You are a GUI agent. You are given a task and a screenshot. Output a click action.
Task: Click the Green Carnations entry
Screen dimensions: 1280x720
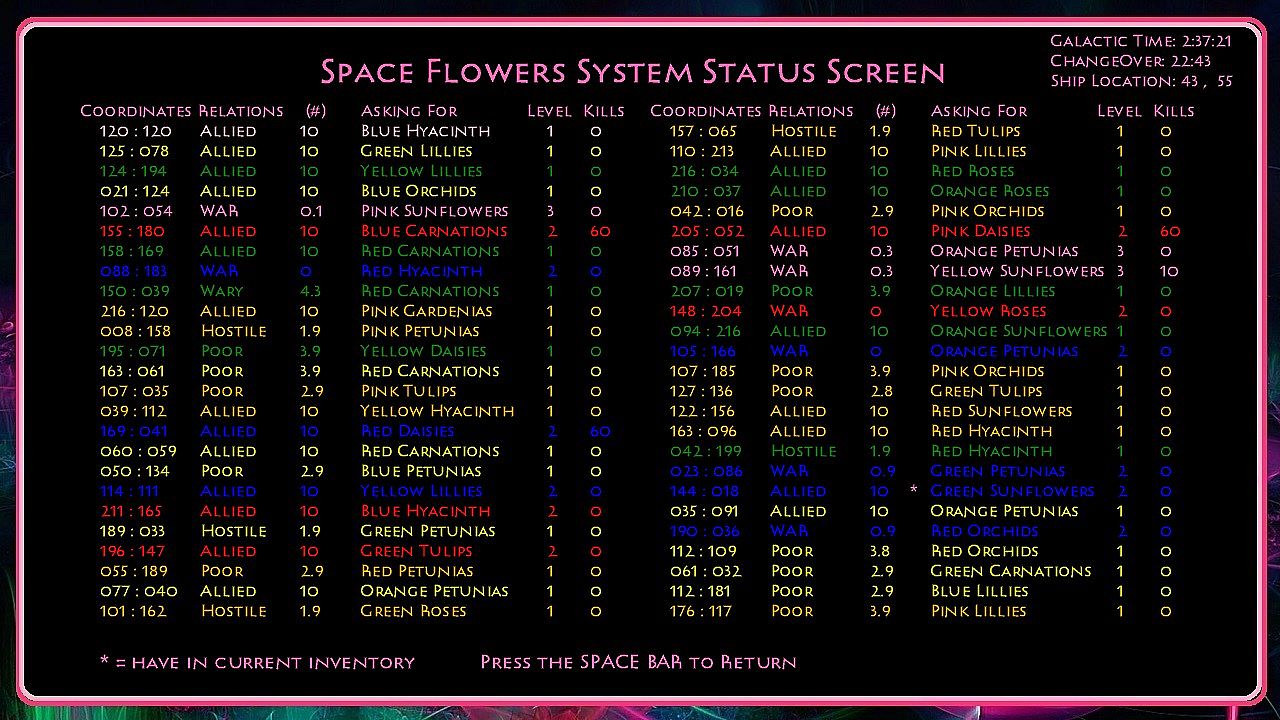click(1011, 571)
